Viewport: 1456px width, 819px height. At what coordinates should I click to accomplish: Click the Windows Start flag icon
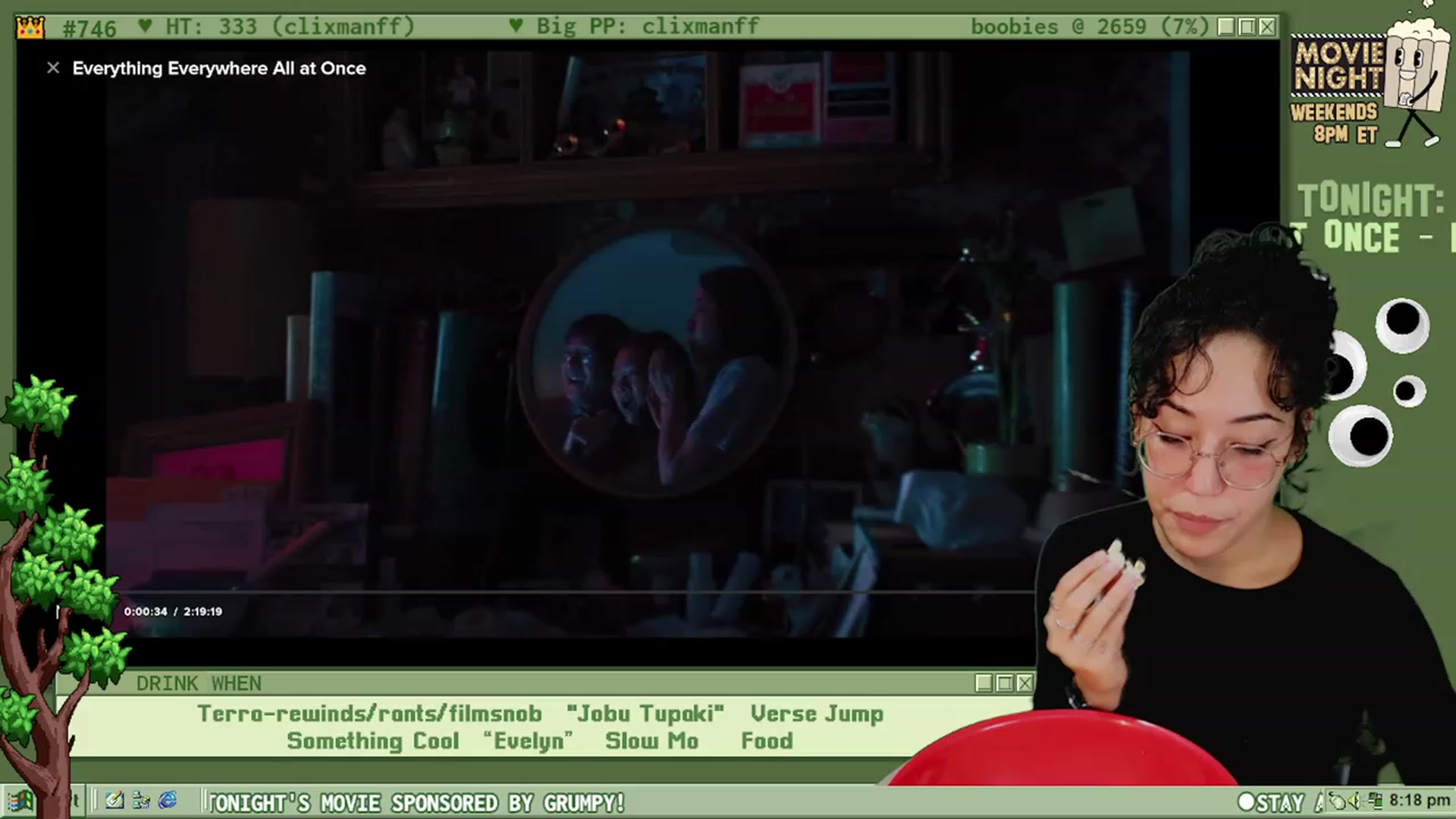(20, 801)
